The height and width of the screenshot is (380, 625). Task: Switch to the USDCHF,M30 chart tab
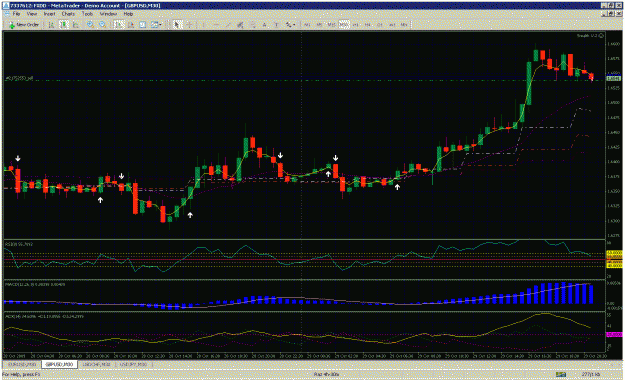tap(97, 364)
